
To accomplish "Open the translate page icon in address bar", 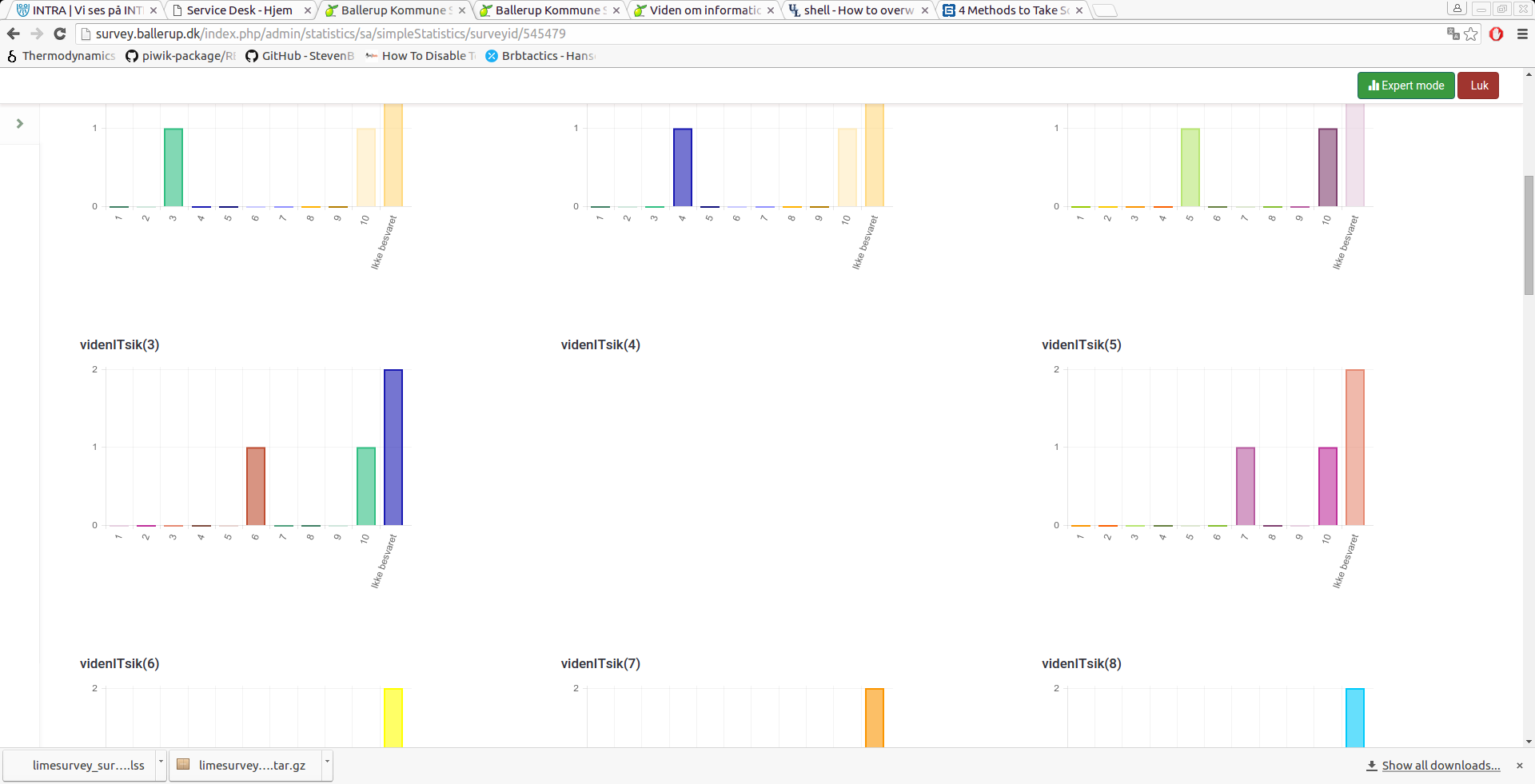I will tap(1453, 34).
